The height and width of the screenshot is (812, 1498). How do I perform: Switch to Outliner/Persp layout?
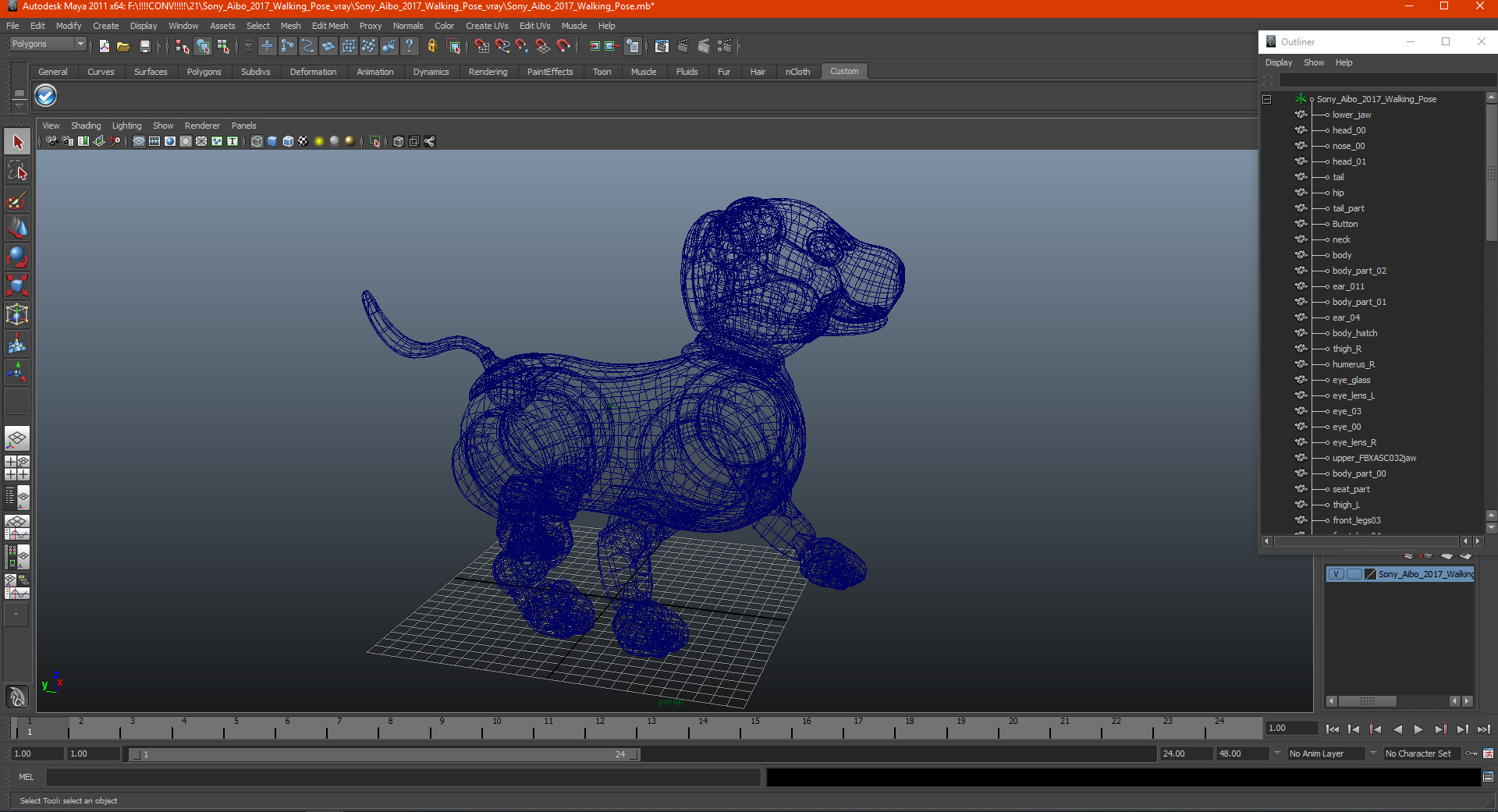pyautogui.click(x=17, y=497)
